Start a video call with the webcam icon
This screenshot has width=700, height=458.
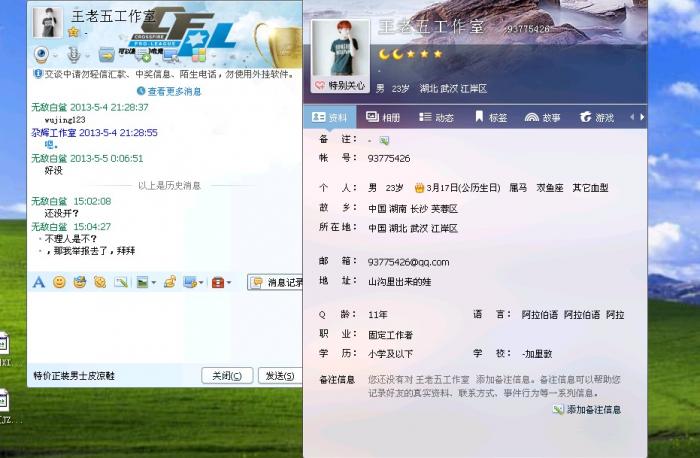(x=42, y=54)
